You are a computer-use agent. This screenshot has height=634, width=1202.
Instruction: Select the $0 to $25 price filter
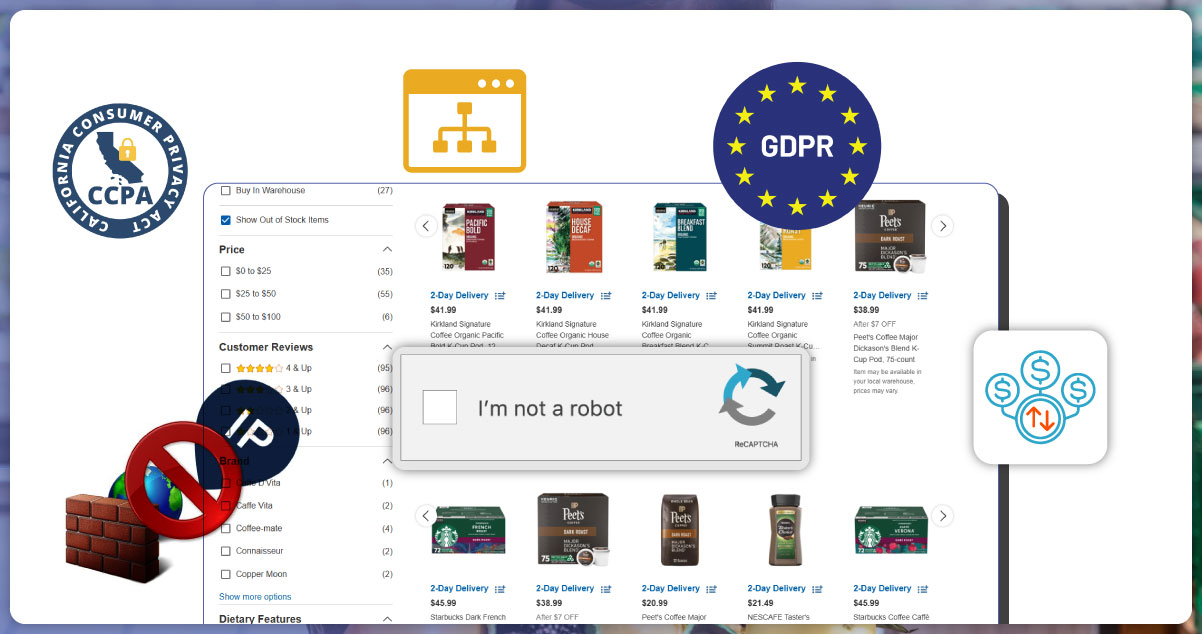click(226, 271)
